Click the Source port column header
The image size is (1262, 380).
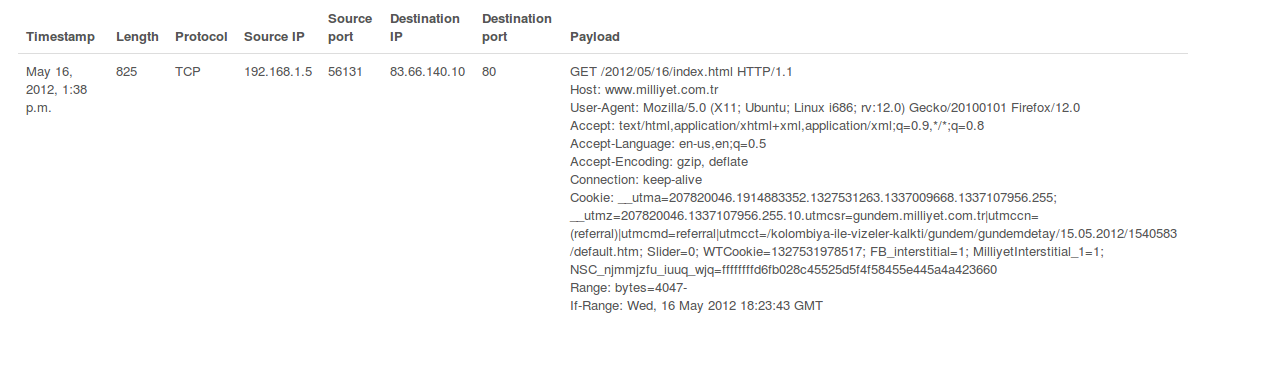[x=350, y=28]
